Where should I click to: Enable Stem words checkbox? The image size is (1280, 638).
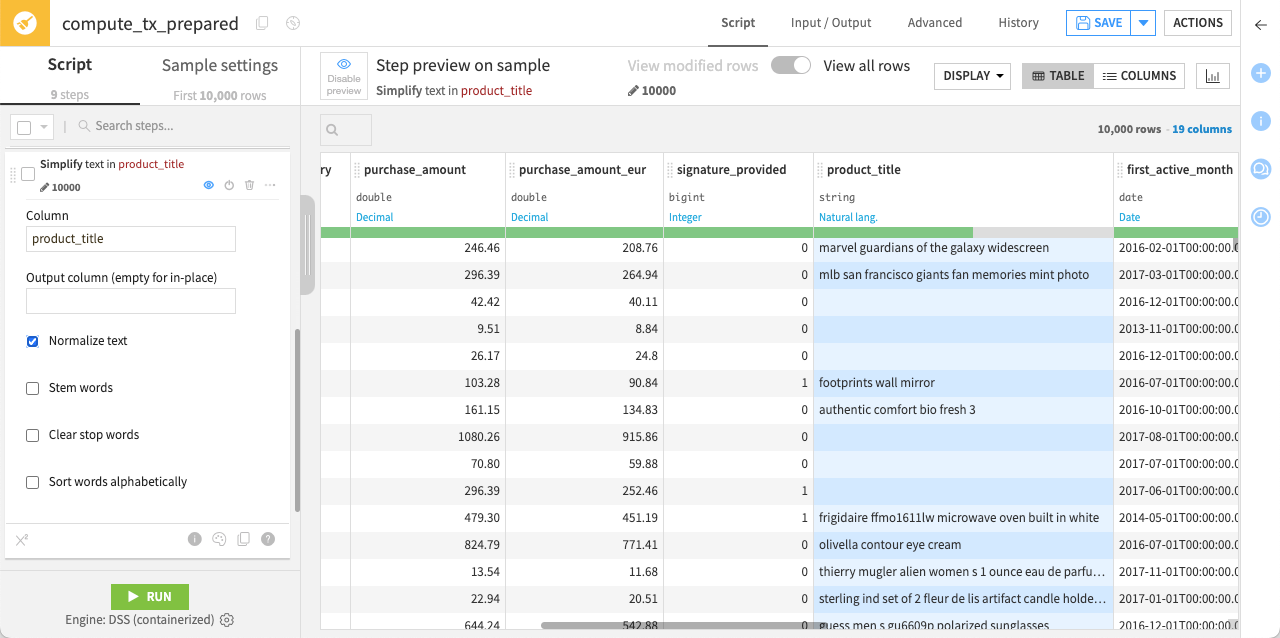32,388
